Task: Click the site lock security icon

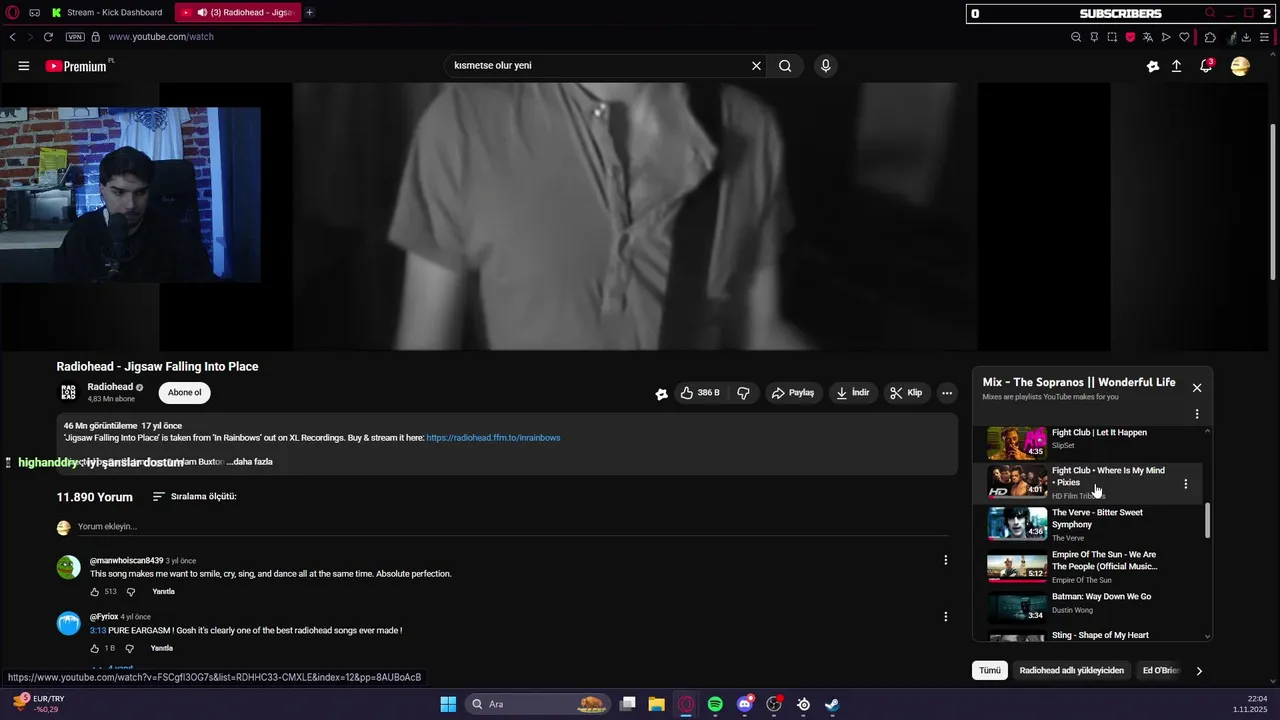Action: 96,37
